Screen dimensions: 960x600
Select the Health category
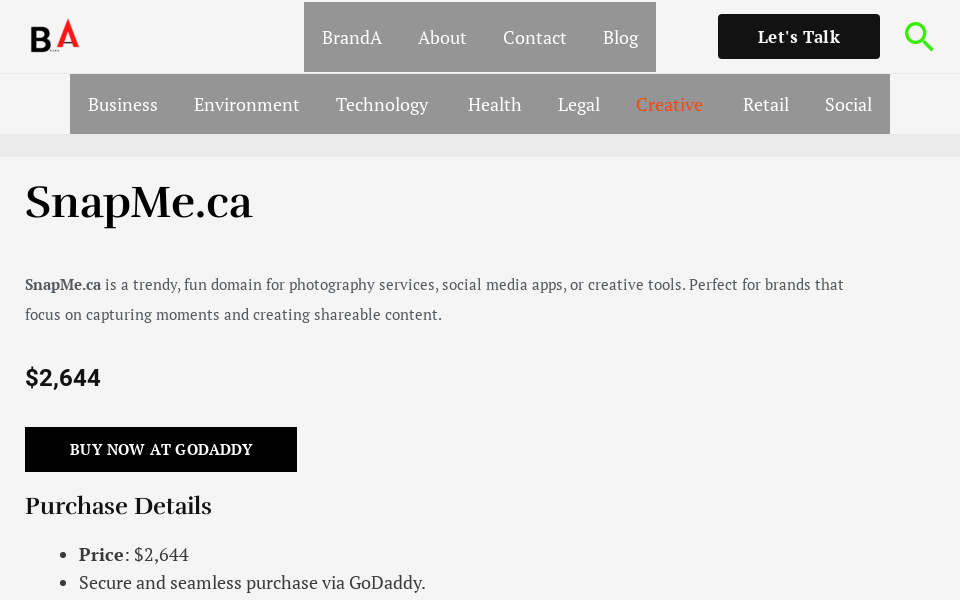pyautogui.click(x=494, y=104)
